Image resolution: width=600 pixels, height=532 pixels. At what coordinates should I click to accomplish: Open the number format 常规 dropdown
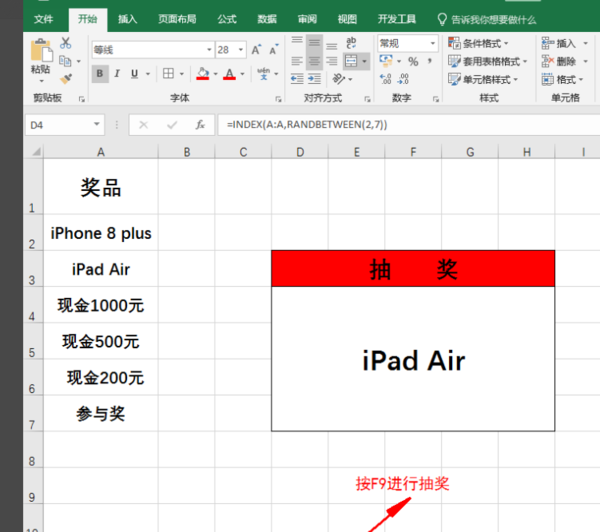point(433,43)
